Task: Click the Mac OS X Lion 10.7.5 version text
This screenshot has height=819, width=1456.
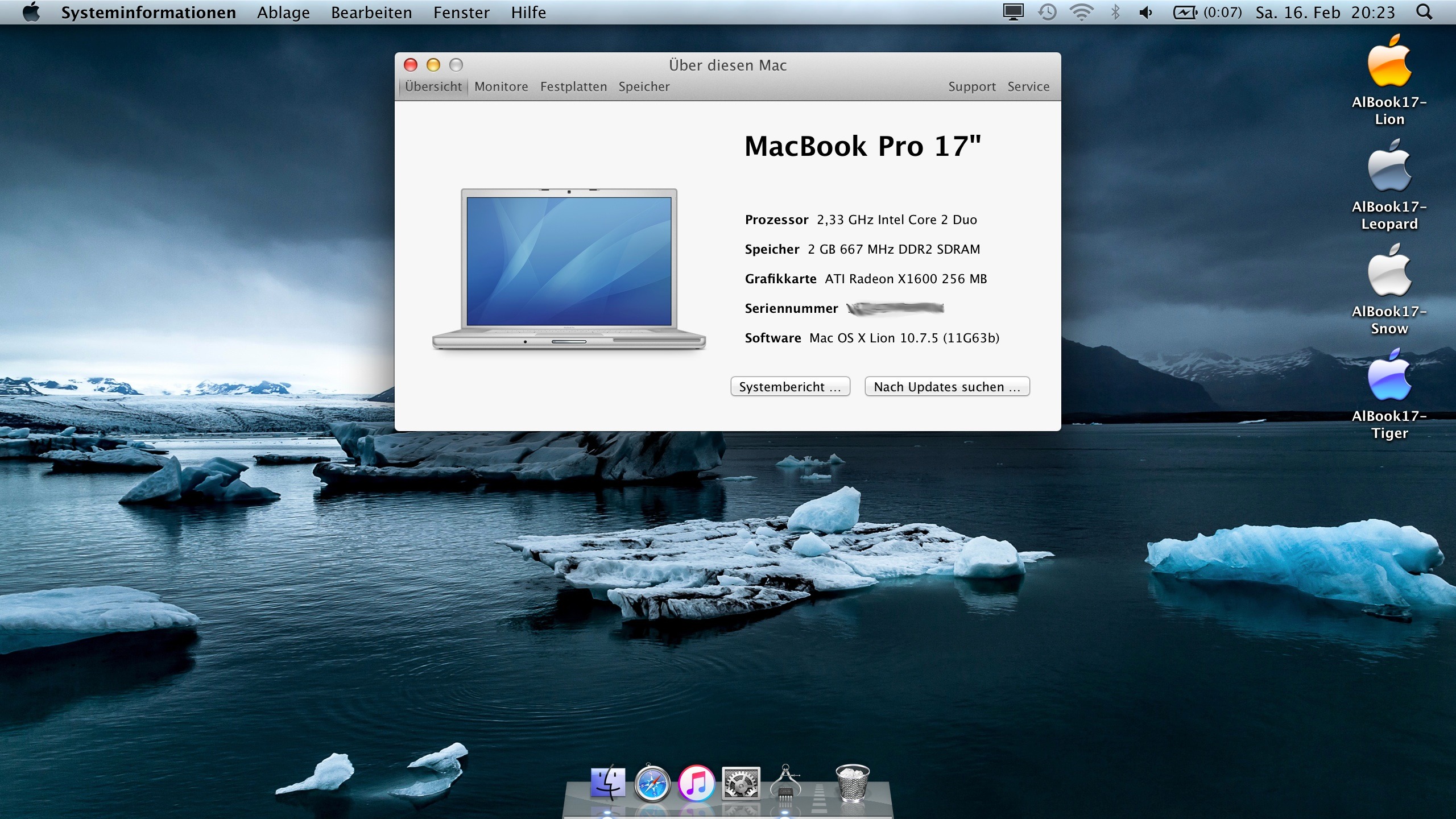Action: click(x=904, y=338)
